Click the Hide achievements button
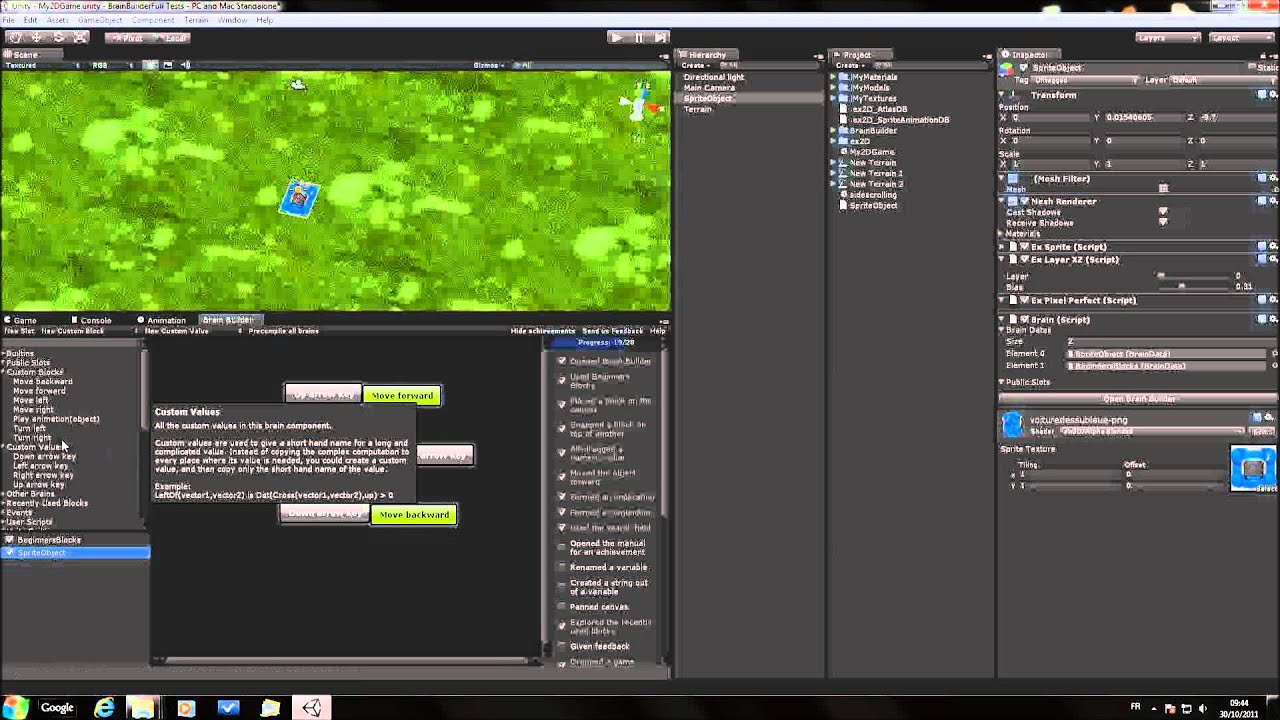 [543, 331]
